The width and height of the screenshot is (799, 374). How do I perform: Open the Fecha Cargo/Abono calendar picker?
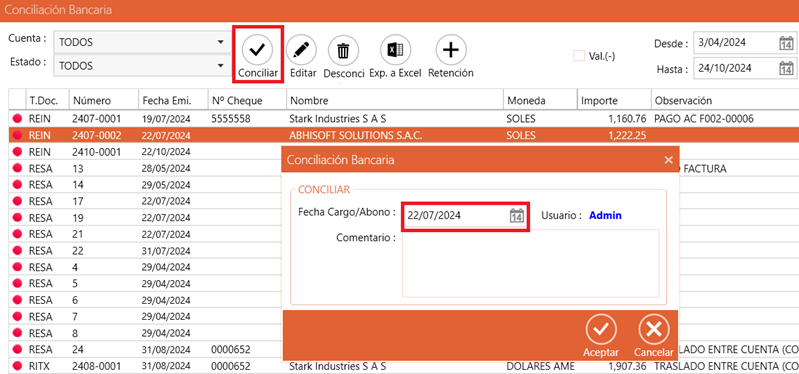point(517,216)
